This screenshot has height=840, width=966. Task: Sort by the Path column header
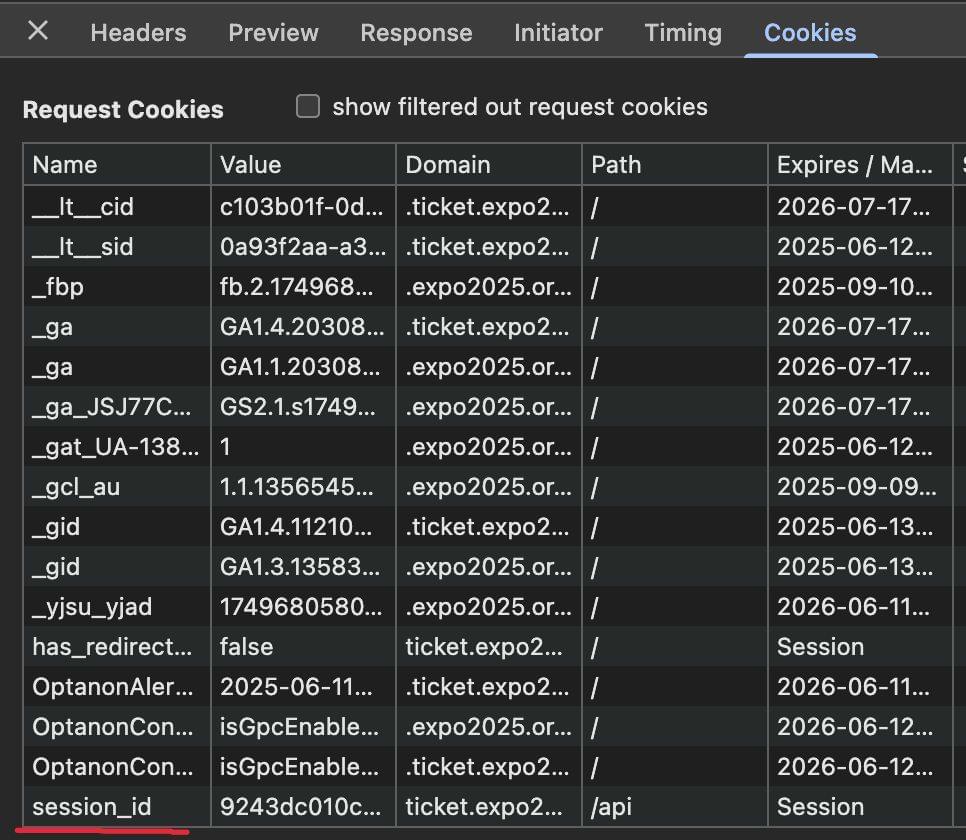point(675,165)
